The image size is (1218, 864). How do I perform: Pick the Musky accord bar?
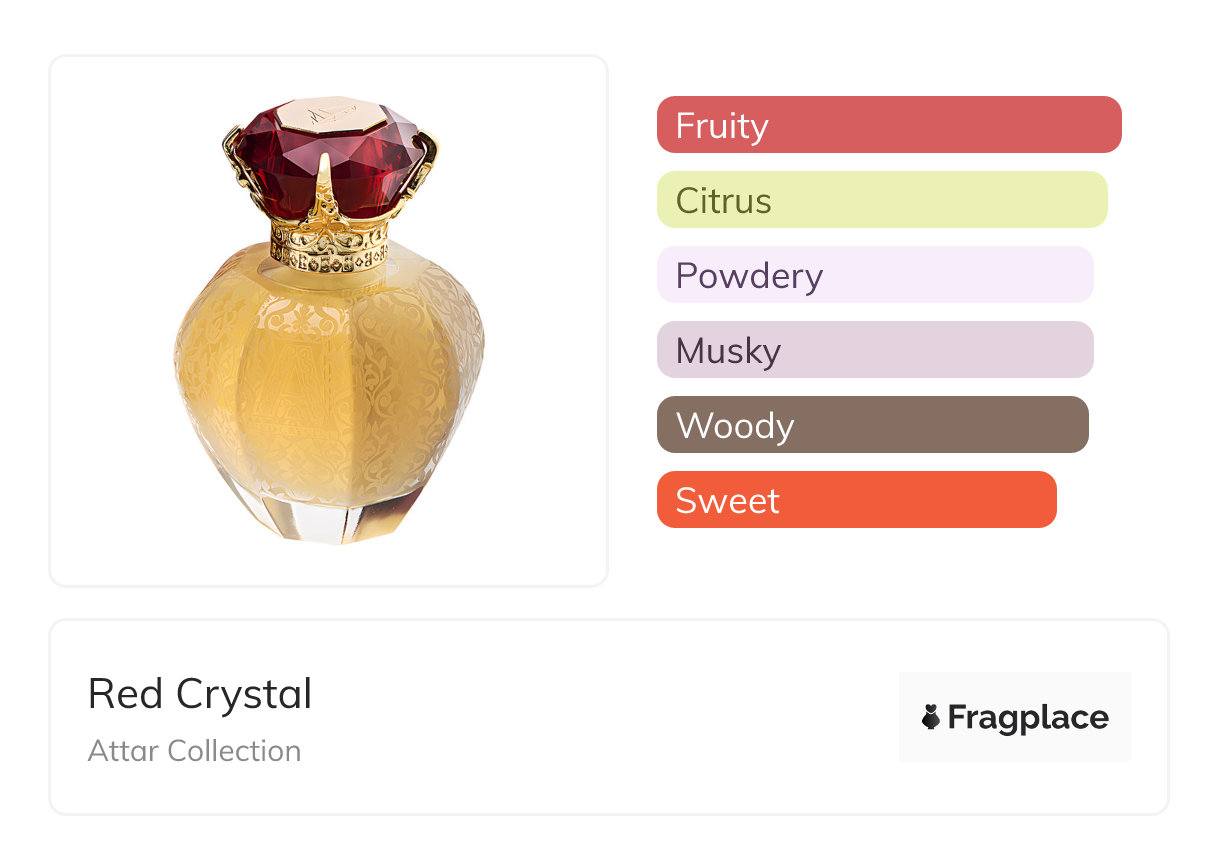(x=875, y=350)
